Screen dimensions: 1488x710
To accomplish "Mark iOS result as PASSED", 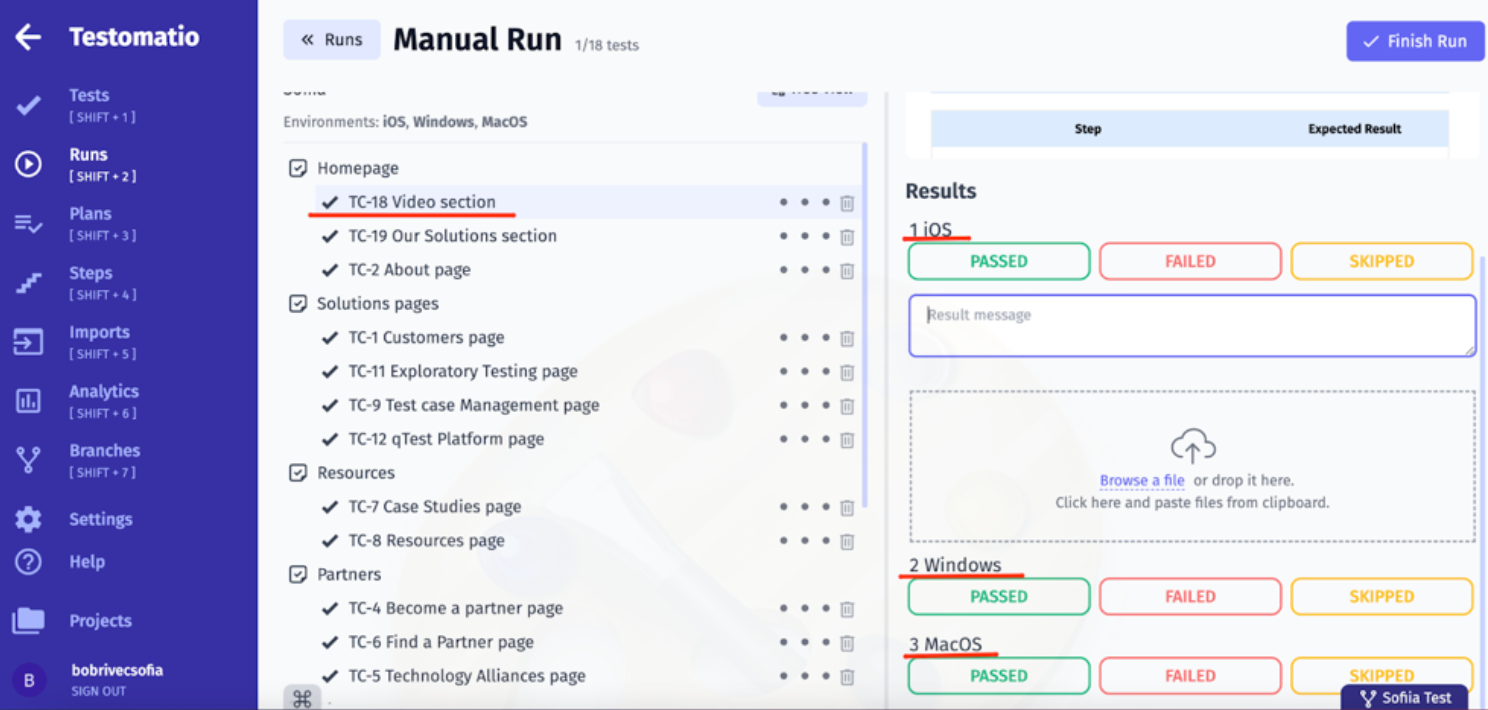I will click(998, 261).
